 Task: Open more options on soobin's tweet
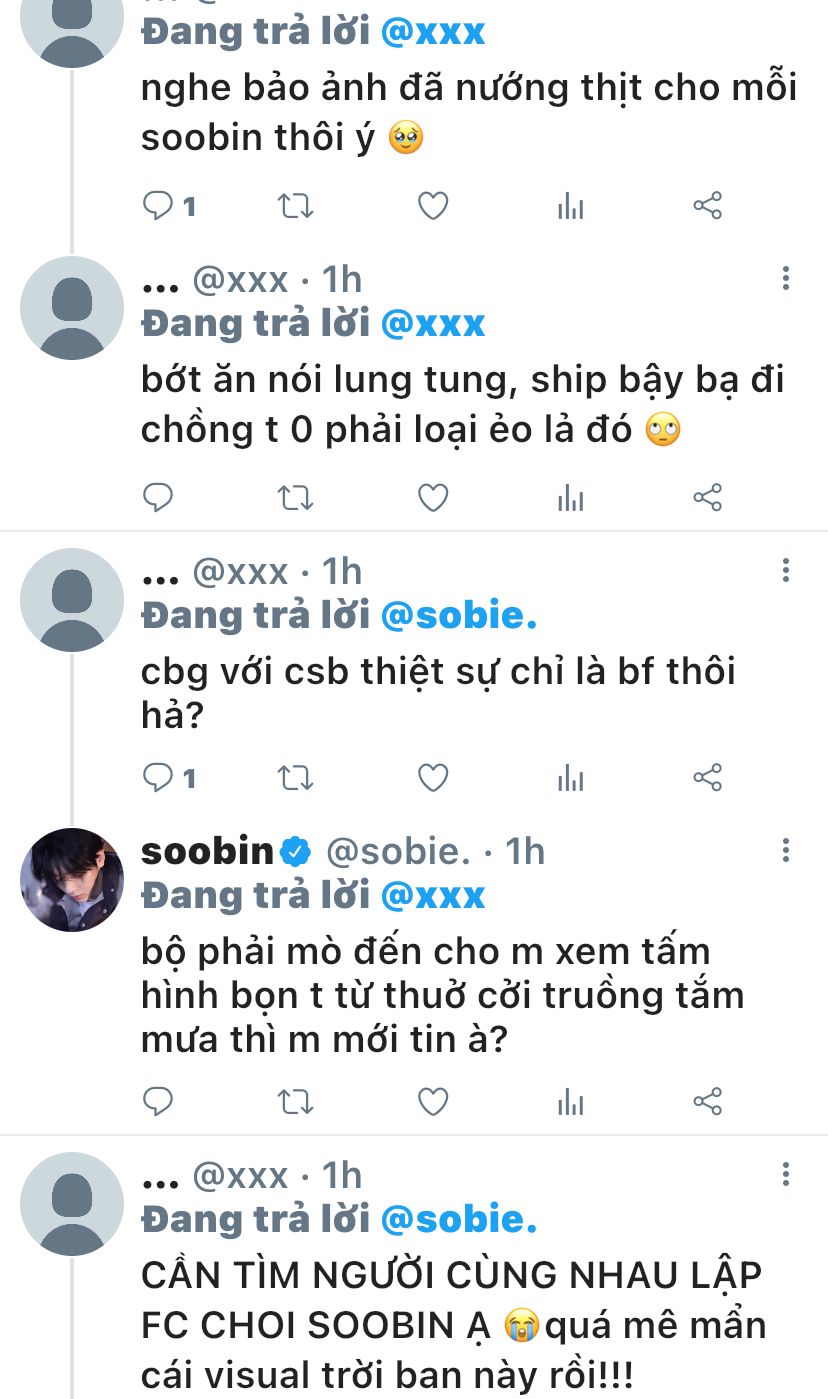[786, 851]
